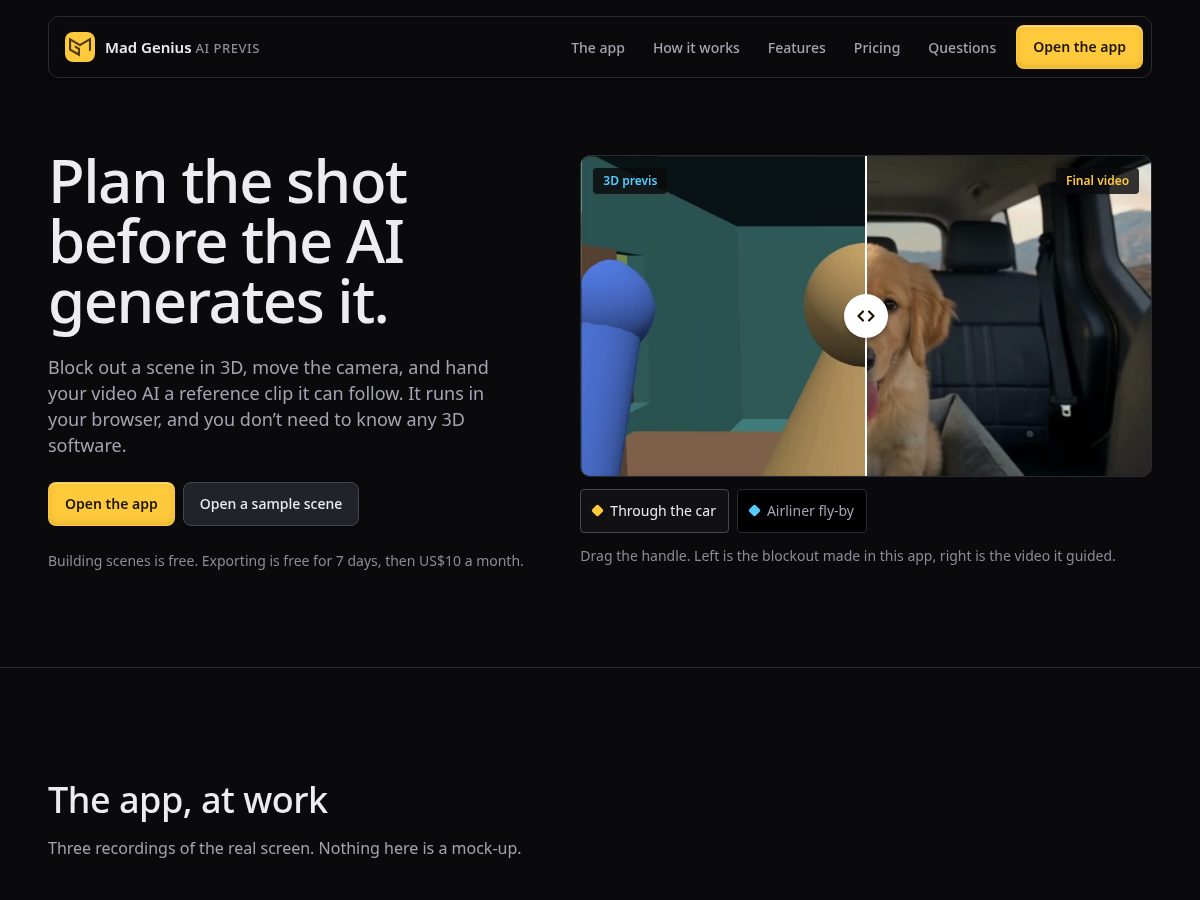The width and height of the screenshot is (1200, 900).
Task: Click the Mad Genius logo icon
Action: tap(80, 47)
